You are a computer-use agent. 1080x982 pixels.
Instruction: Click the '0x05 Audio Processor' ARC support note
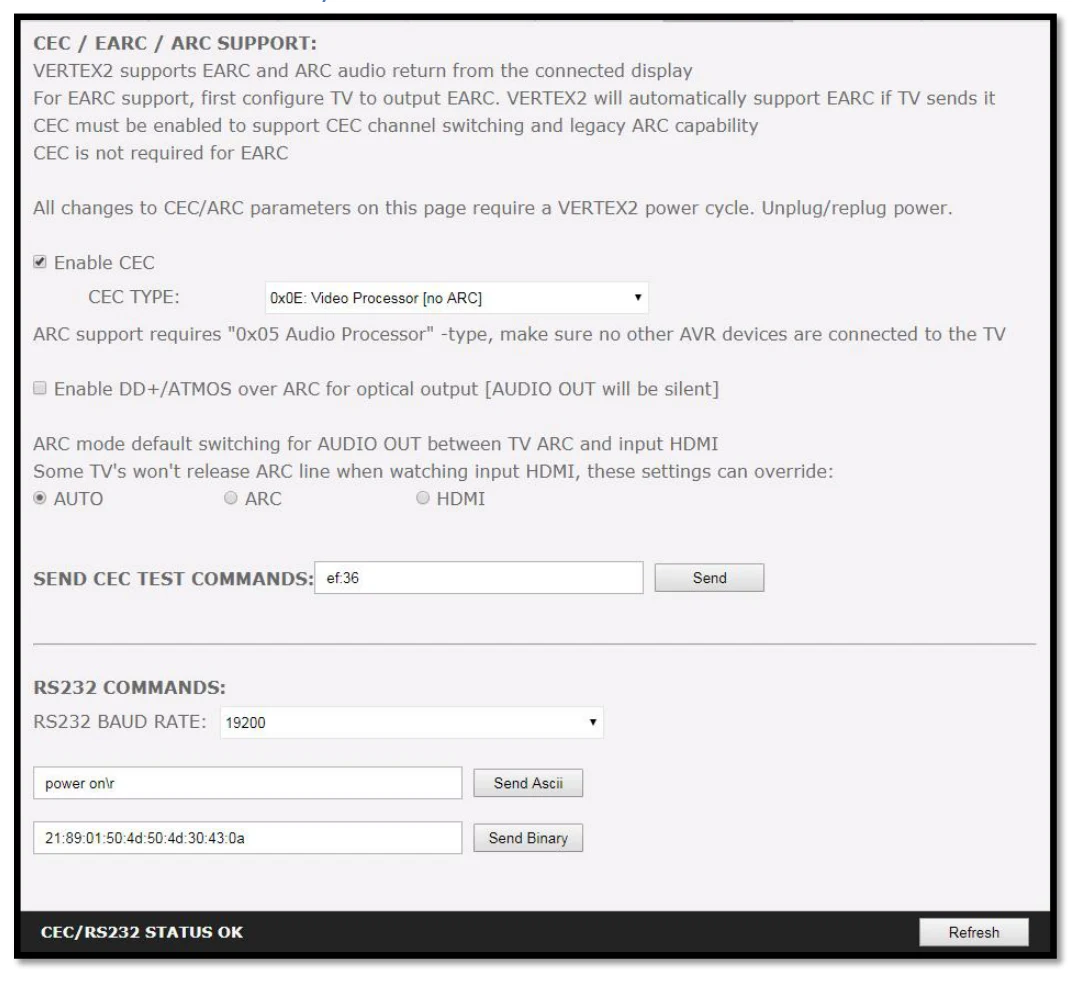(519, 334)
